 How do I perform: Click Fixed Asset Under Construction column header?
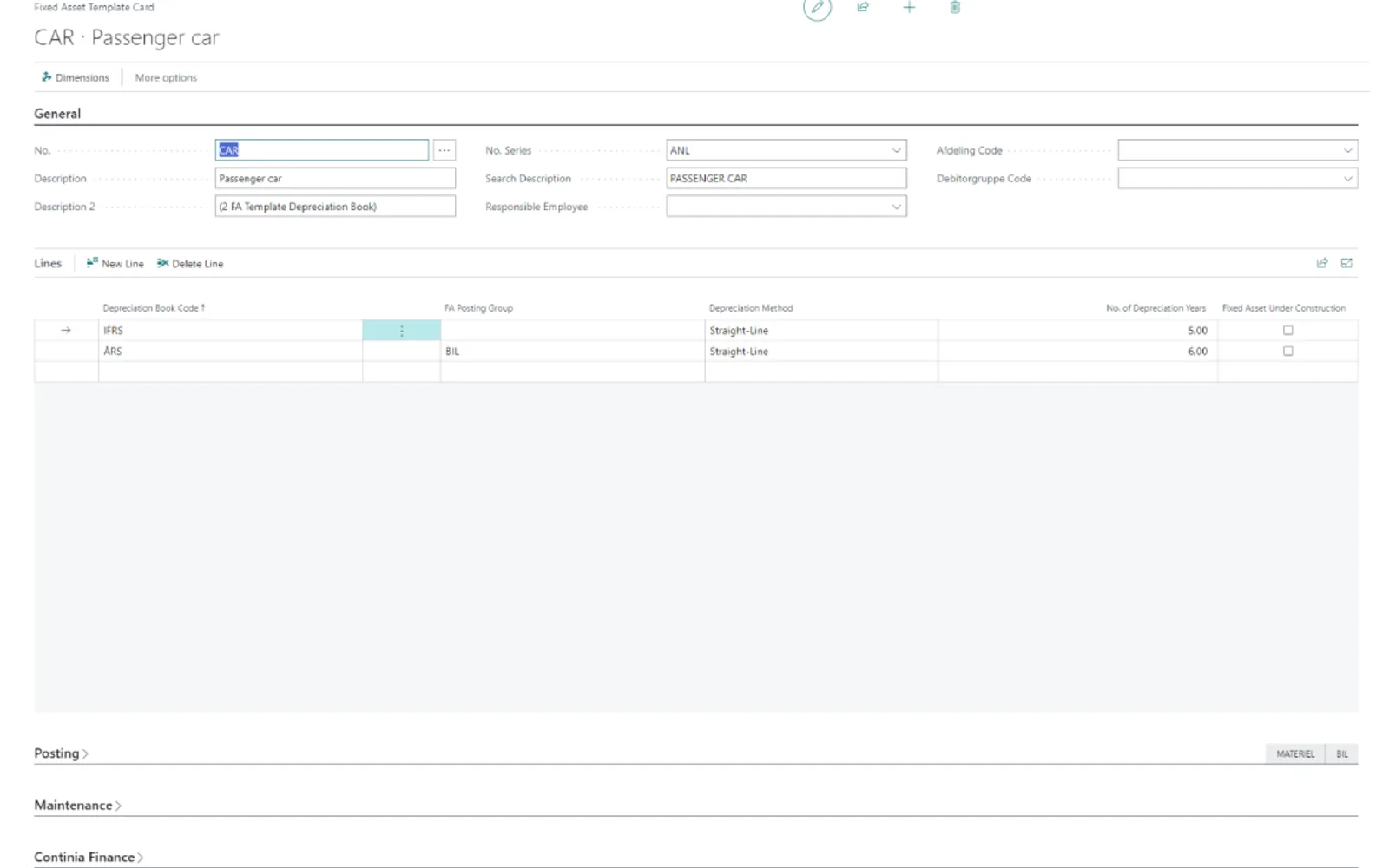click(x=1283, y=308)
